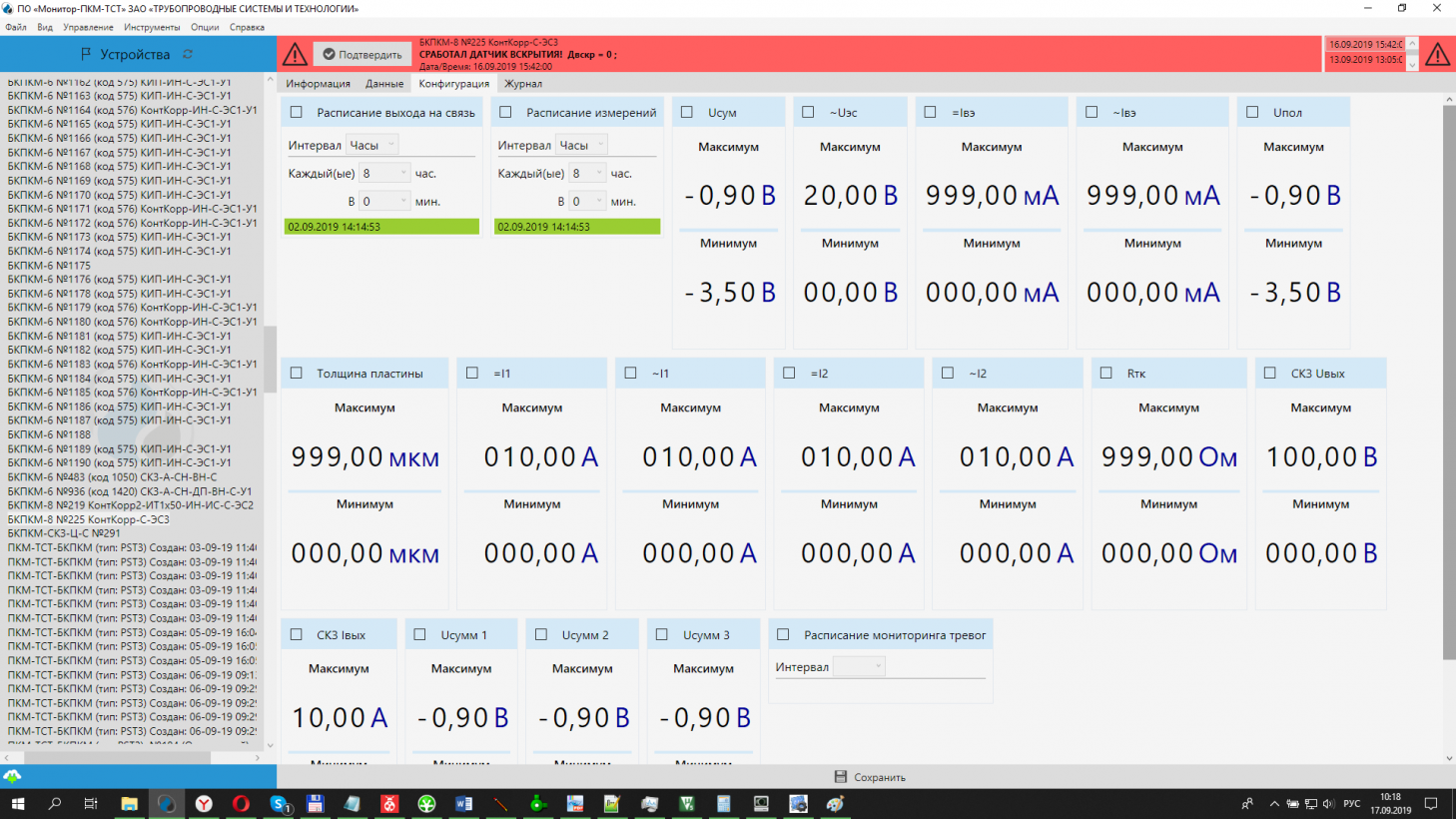Image resolution: width=1456 pixels, height=819 pixels.
Task: Select device БКПКМ-8 №225 КонтКорр-С-ЭС3
Action: (89, 519)
